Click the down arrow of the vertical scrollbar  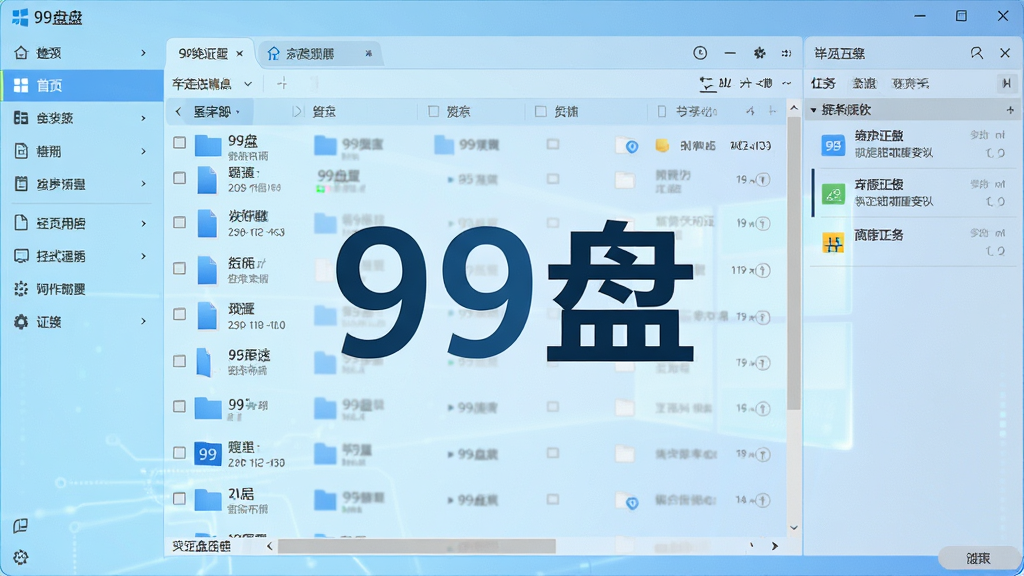793,528
